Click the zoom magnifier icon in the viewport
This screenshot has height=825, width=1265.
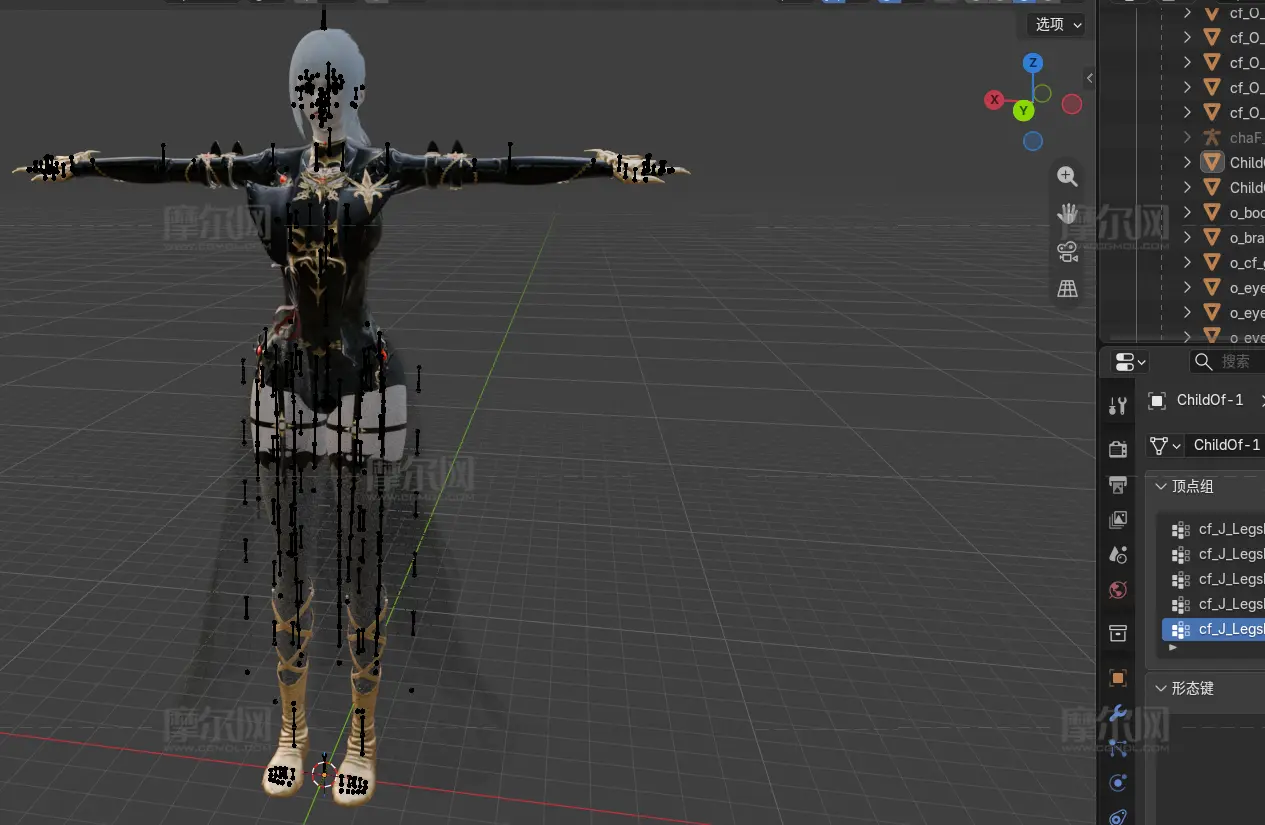point(1067,177)
